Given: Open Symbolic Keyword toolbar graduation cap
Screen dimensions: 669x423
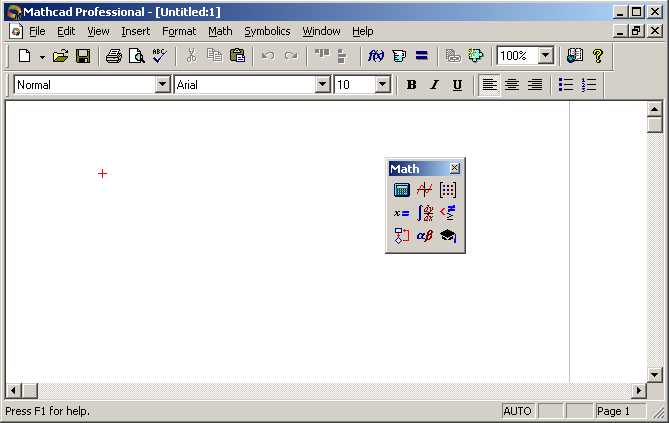Looking at the screenshot, I should pyautogui.click(x=448, y=236).
